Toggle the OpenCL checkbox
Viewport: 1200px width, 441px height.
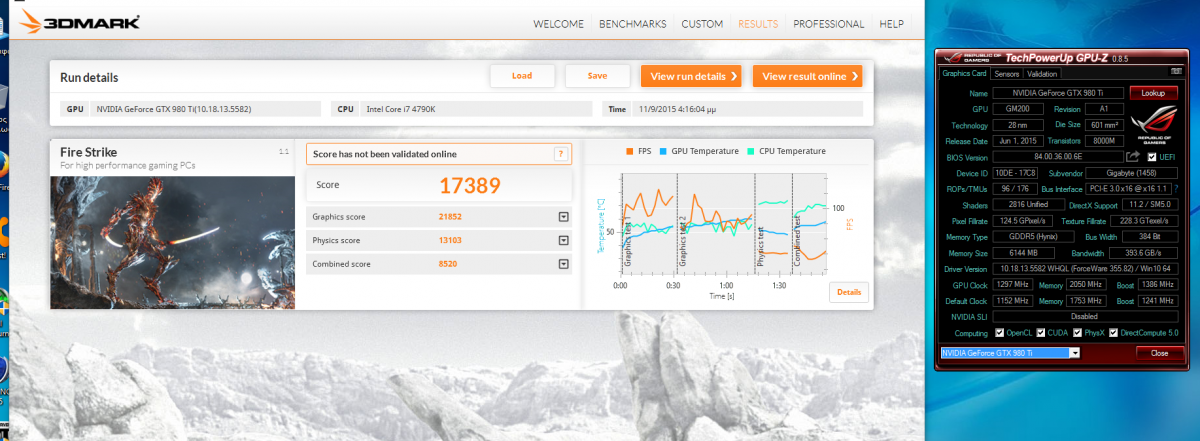(x=1000, y=333)
